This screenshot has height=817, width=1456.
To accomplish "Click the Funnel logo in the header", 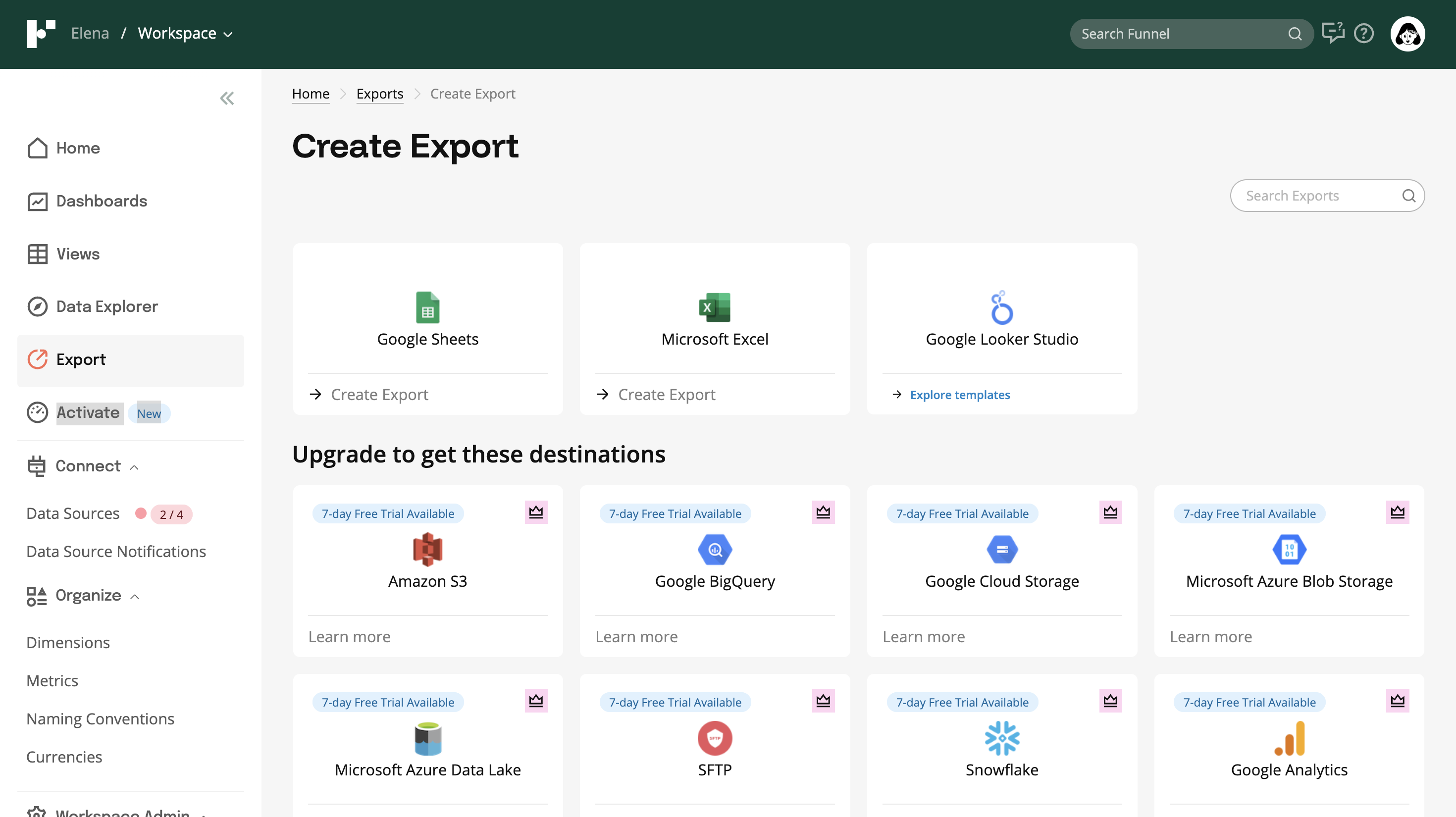I will (41, 34).
